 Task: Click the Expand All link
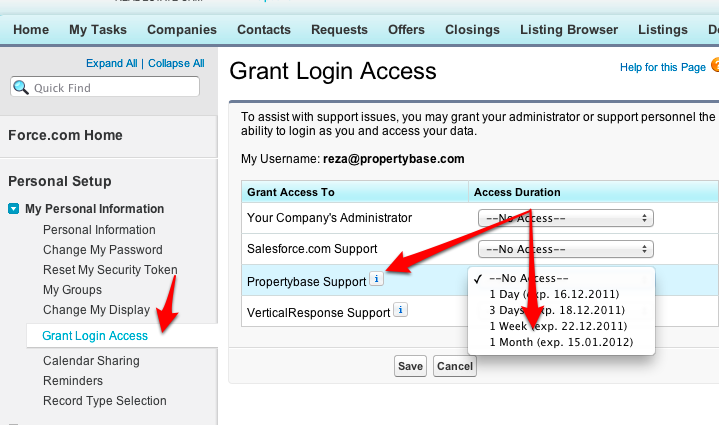coord(111,63)
